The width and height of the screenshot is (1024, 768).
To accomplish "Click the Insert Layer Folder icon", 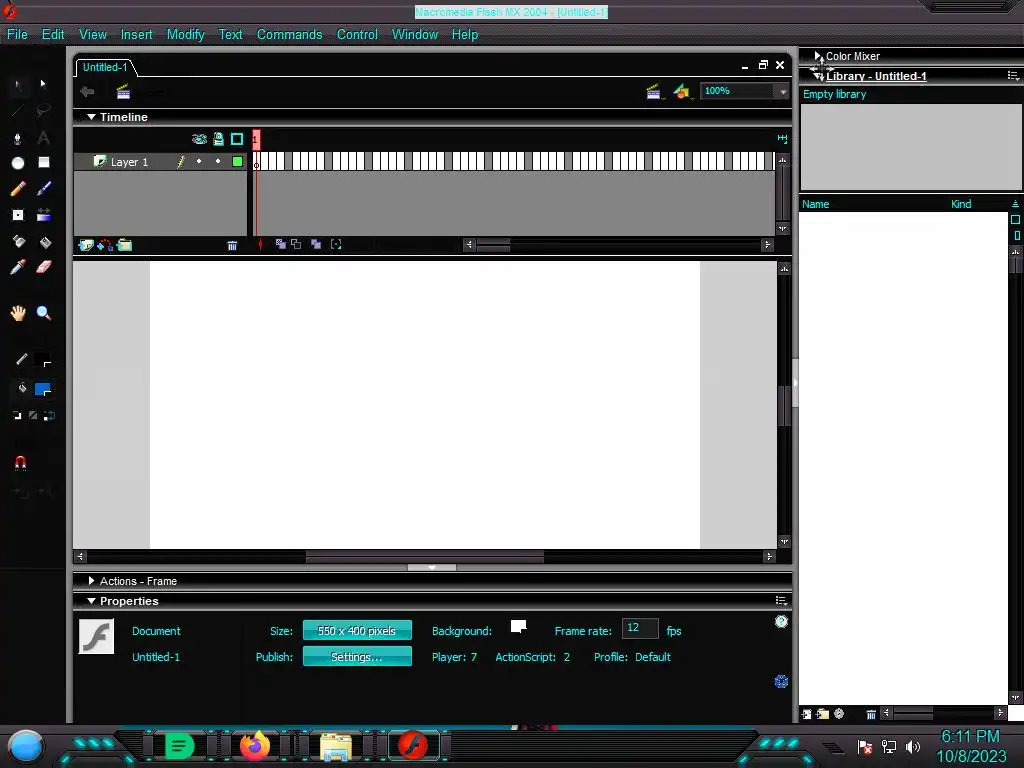I will (124, 245).
